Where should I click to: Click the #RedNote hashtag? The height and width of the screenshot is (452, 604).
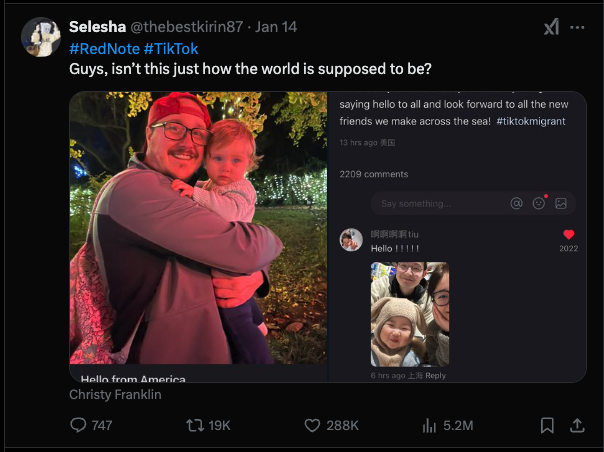tap(104, 49)
